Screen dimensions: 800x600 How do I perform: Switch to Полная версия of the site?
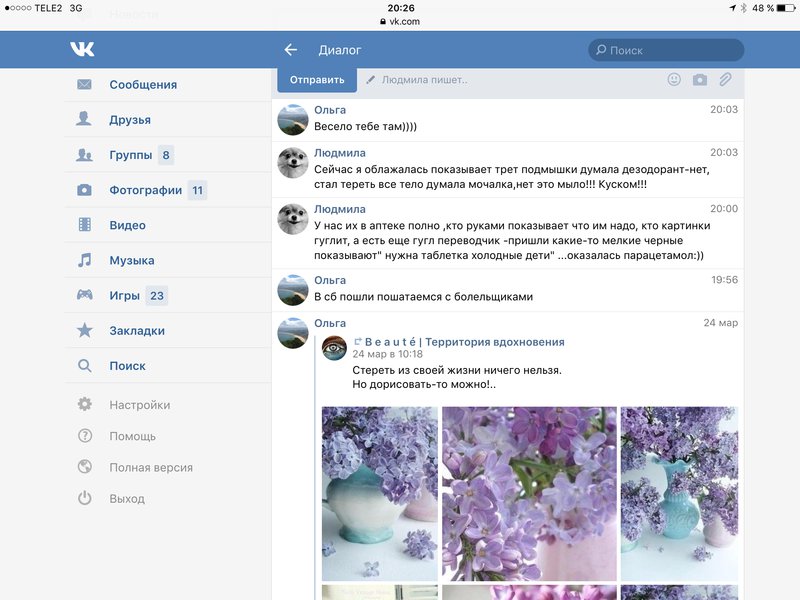[151, 467]
